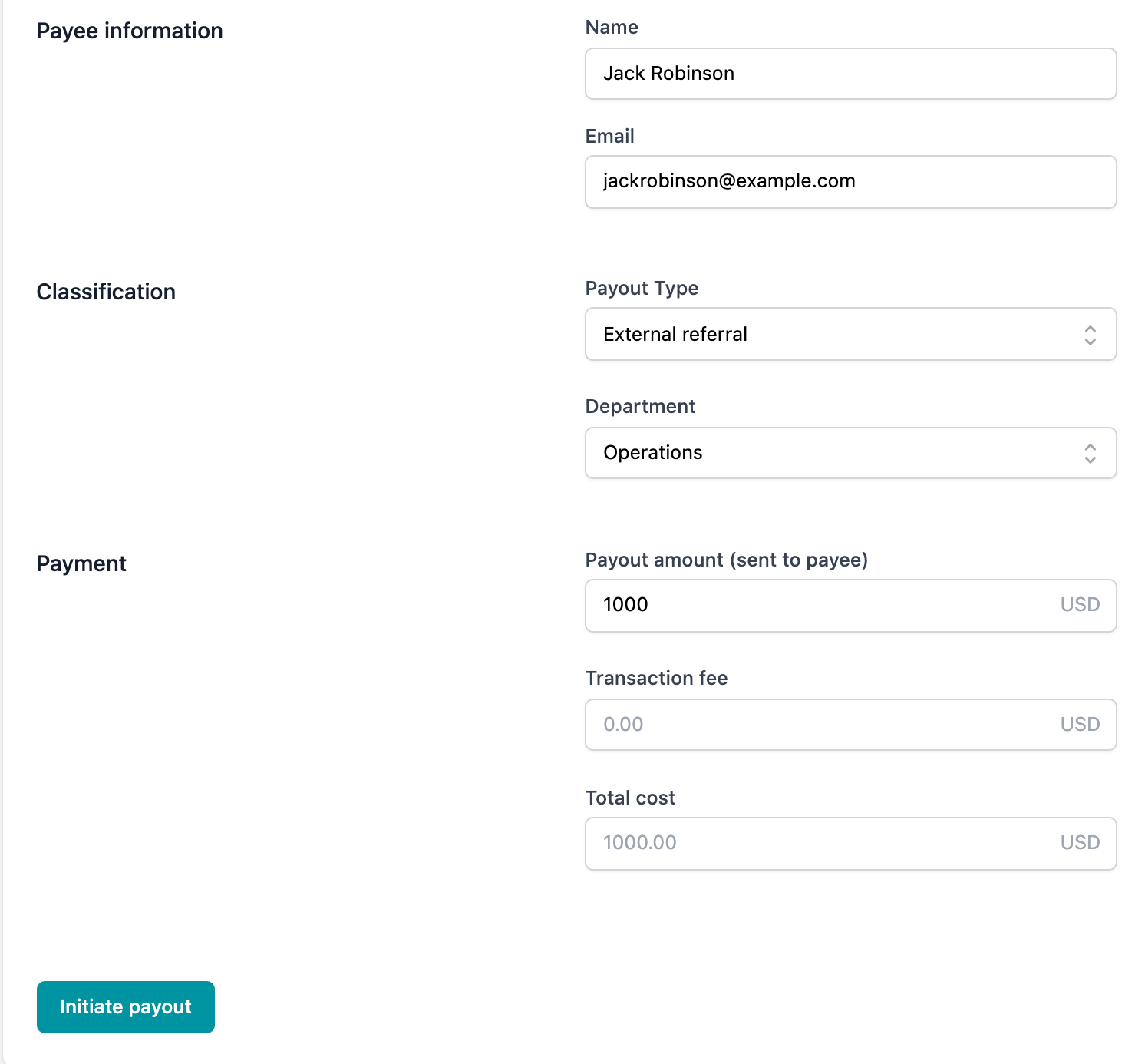Image resolution: width=1145 pixels, height=1064 pixels.
Task: Click the USD suffix in Transaction fee field
Action: pos(1080,725)
